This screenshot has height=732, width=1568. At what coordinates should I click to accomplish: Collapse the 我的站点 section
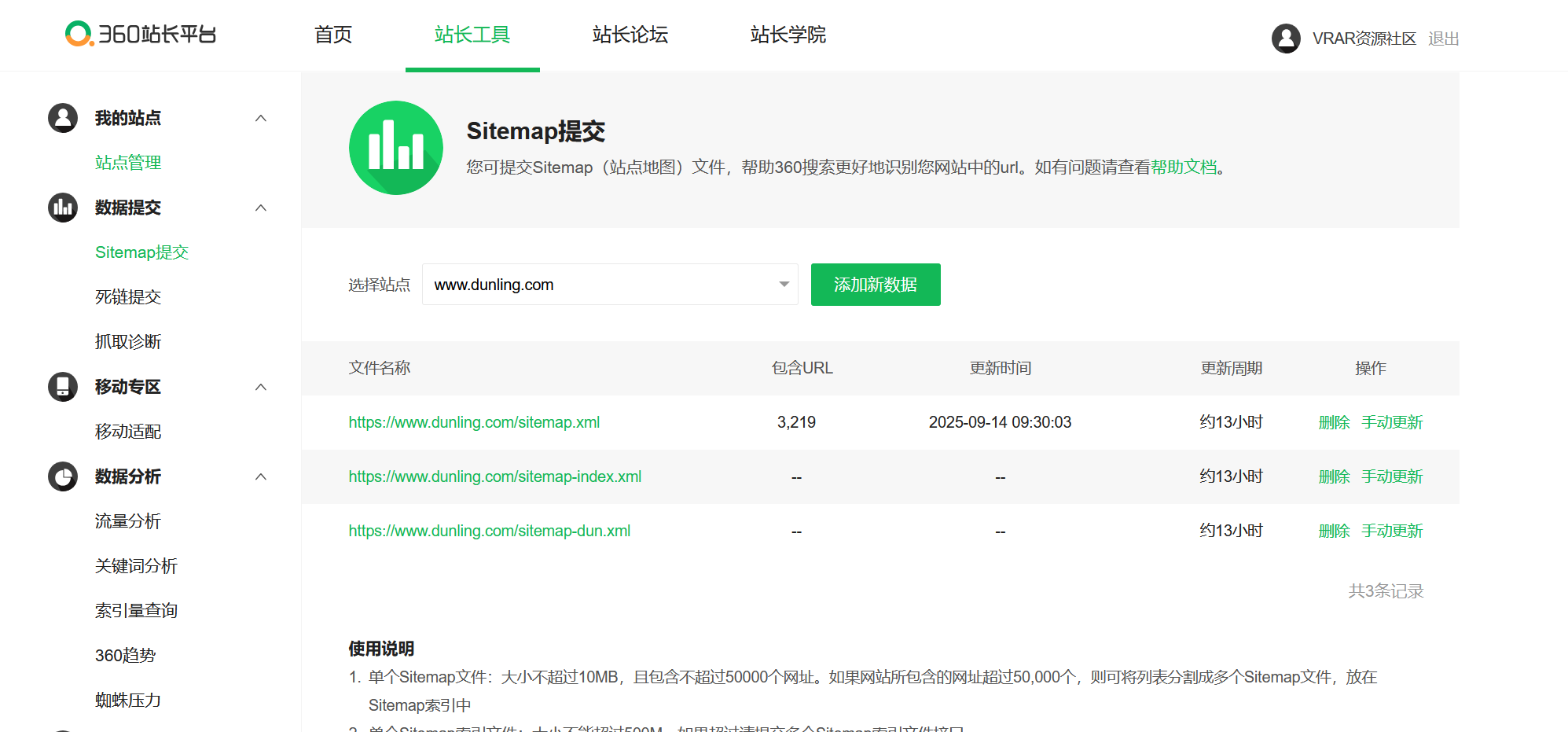pyautogui.click(x=261, y=118)
